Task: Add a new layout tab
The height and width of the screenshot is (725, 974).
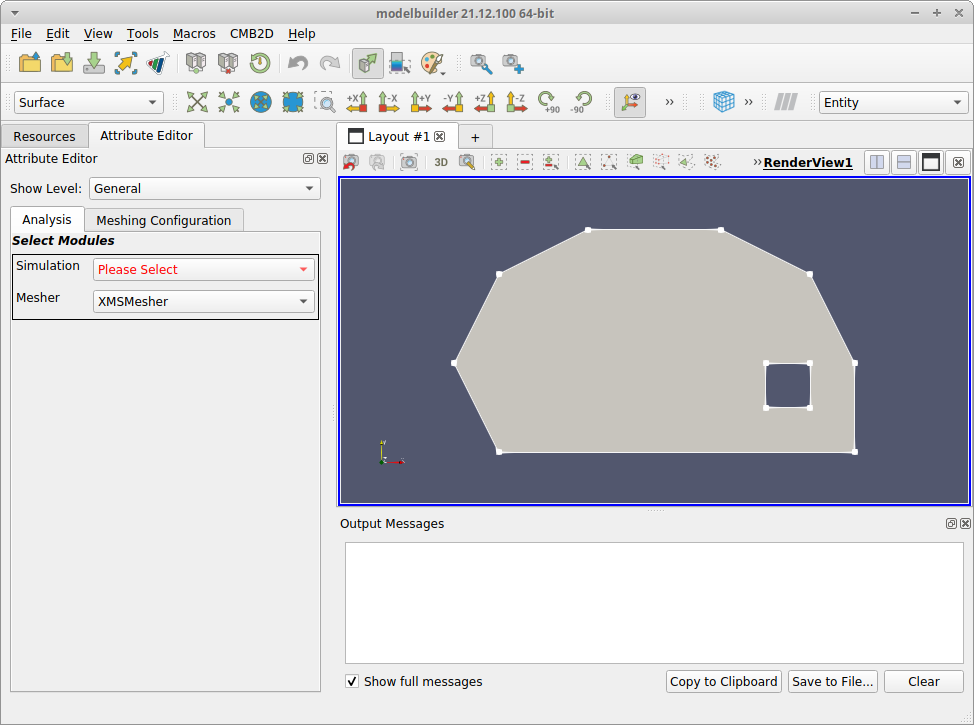Action: [475, 137]
